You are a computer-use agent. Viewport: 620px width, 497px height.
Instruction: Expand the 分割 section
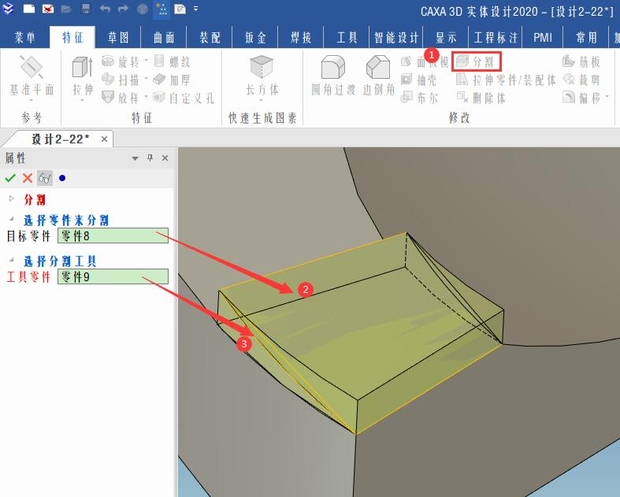tap(11, 199)
